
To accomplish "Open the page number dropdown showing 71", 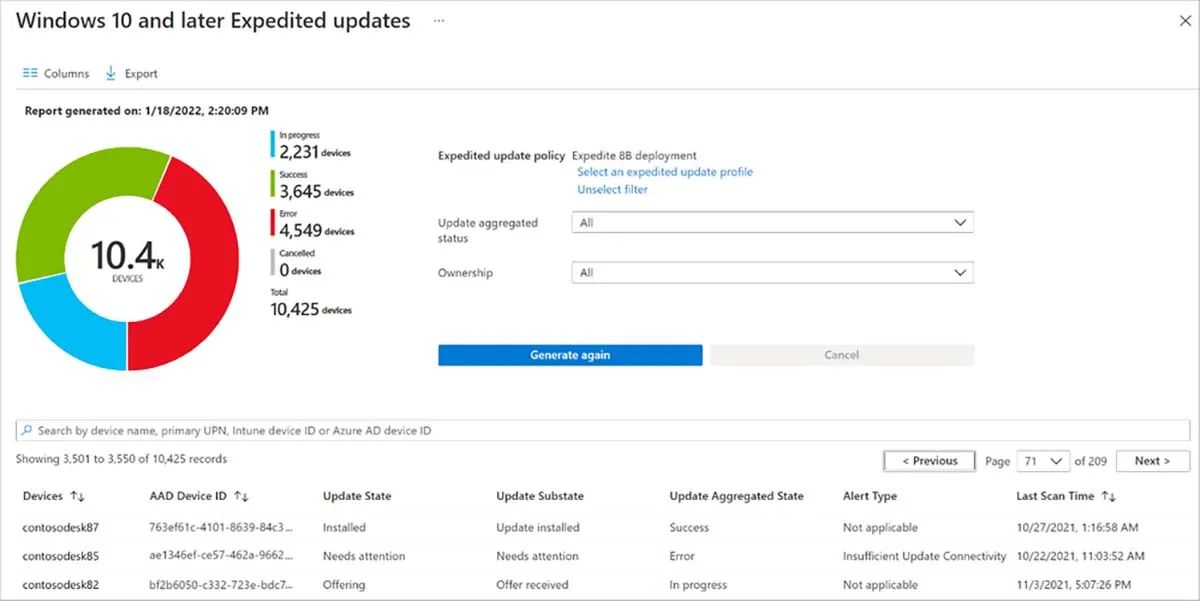I will (x=1043, y=461).
